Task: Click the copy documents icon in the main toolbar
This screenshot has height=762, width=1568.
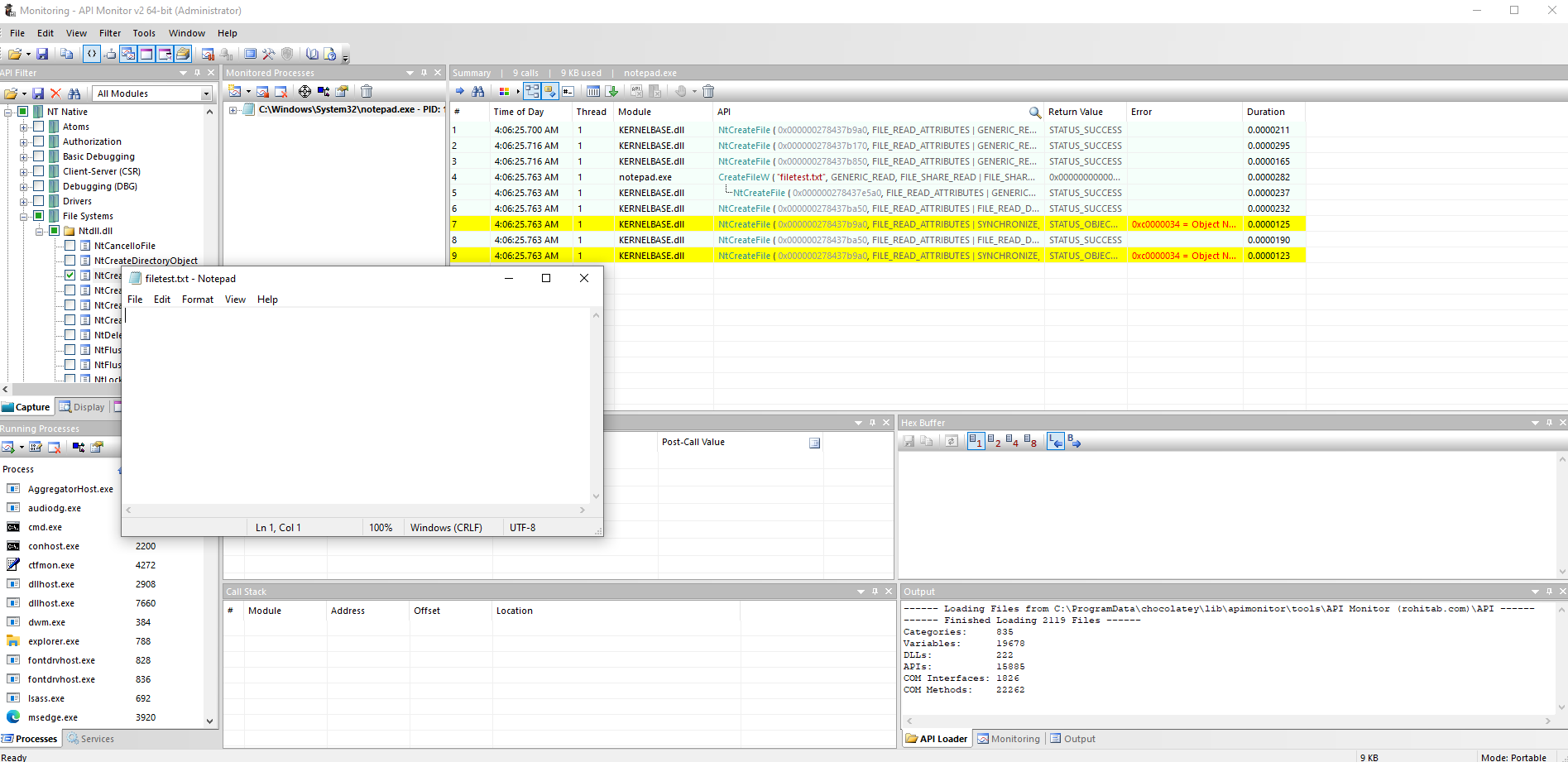Action: click(x=67, y=54)
